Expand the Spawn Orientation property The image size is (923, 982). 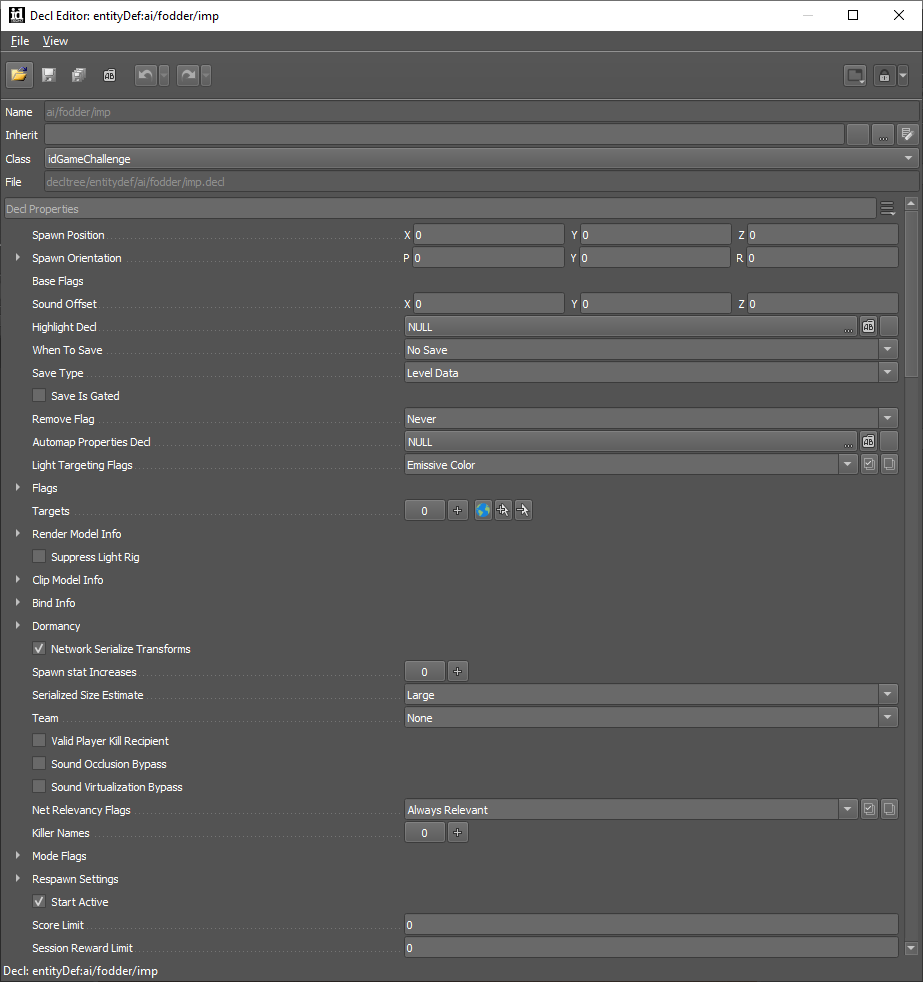click(18, 257)
